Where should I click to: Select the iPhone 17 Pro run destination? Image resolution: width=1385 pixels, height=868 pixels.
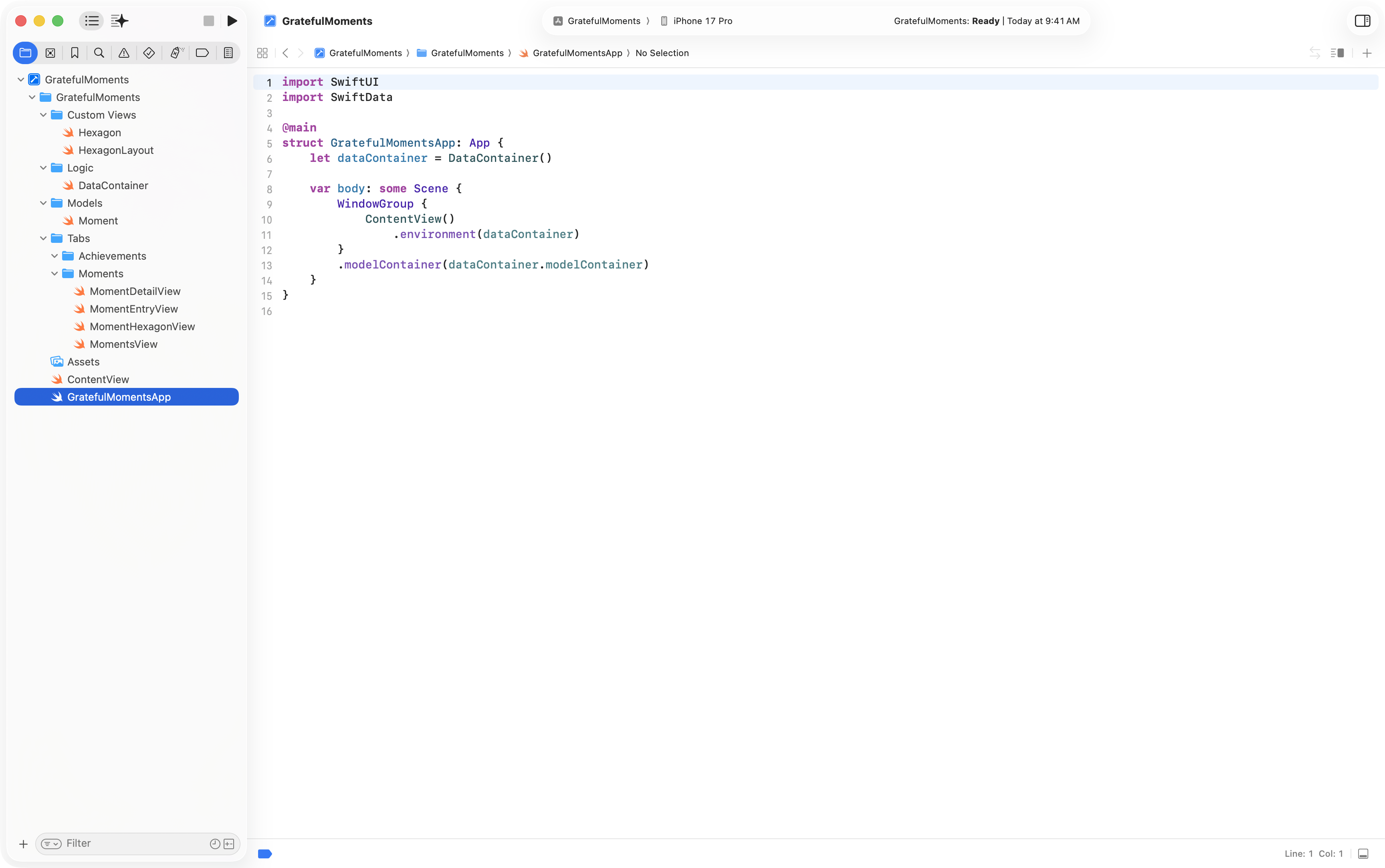point(696,21)
